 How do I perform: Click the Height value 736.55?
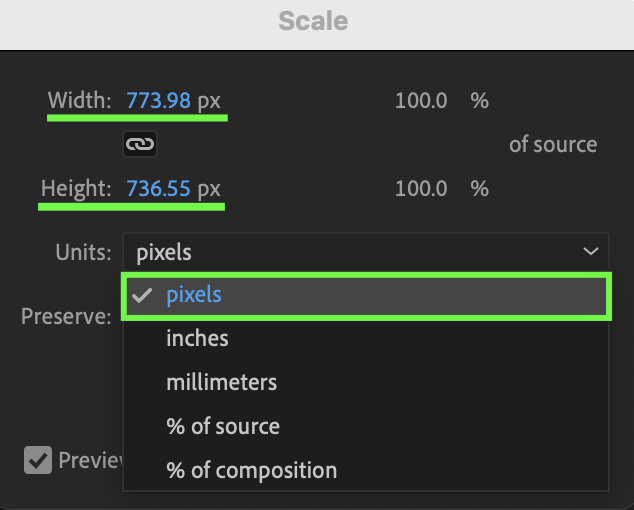tap(158, 188)
